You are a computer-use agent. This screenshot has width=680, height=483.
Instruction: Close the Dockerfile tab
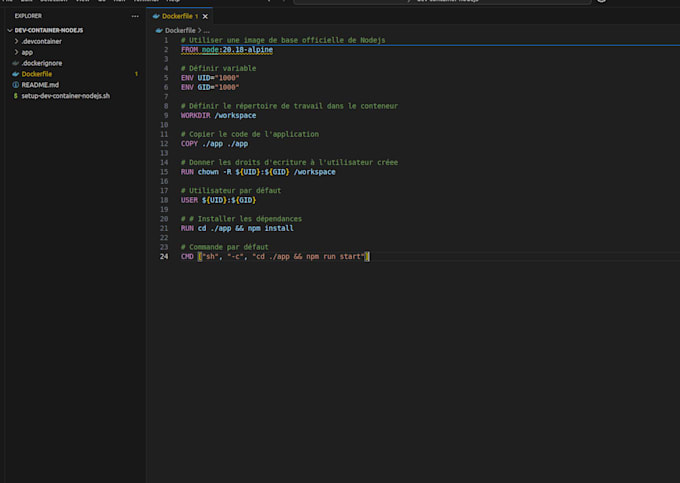pos(205,16)
